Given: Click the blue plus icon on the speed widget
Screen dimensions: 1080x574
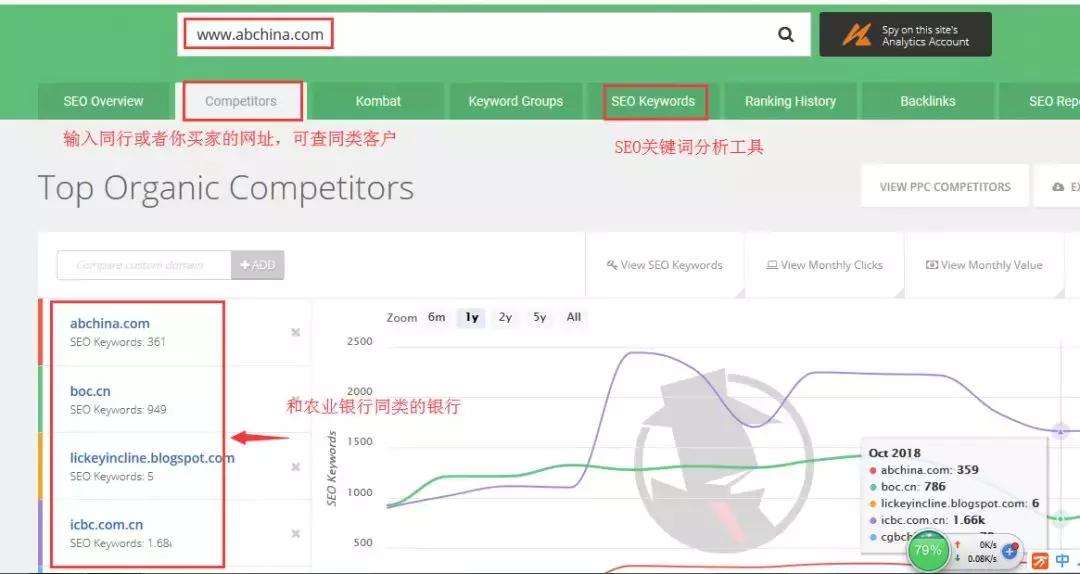Looking at the screenshot, I should point(1010,551).
